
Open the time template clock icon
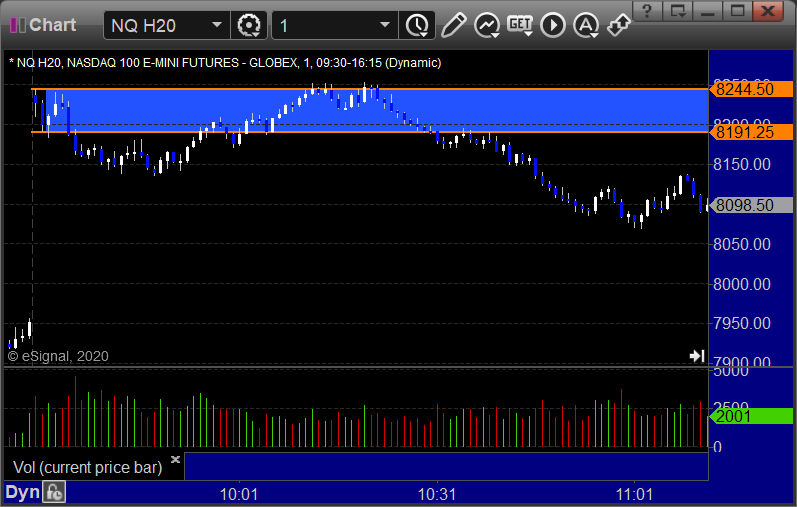(417, 25)
